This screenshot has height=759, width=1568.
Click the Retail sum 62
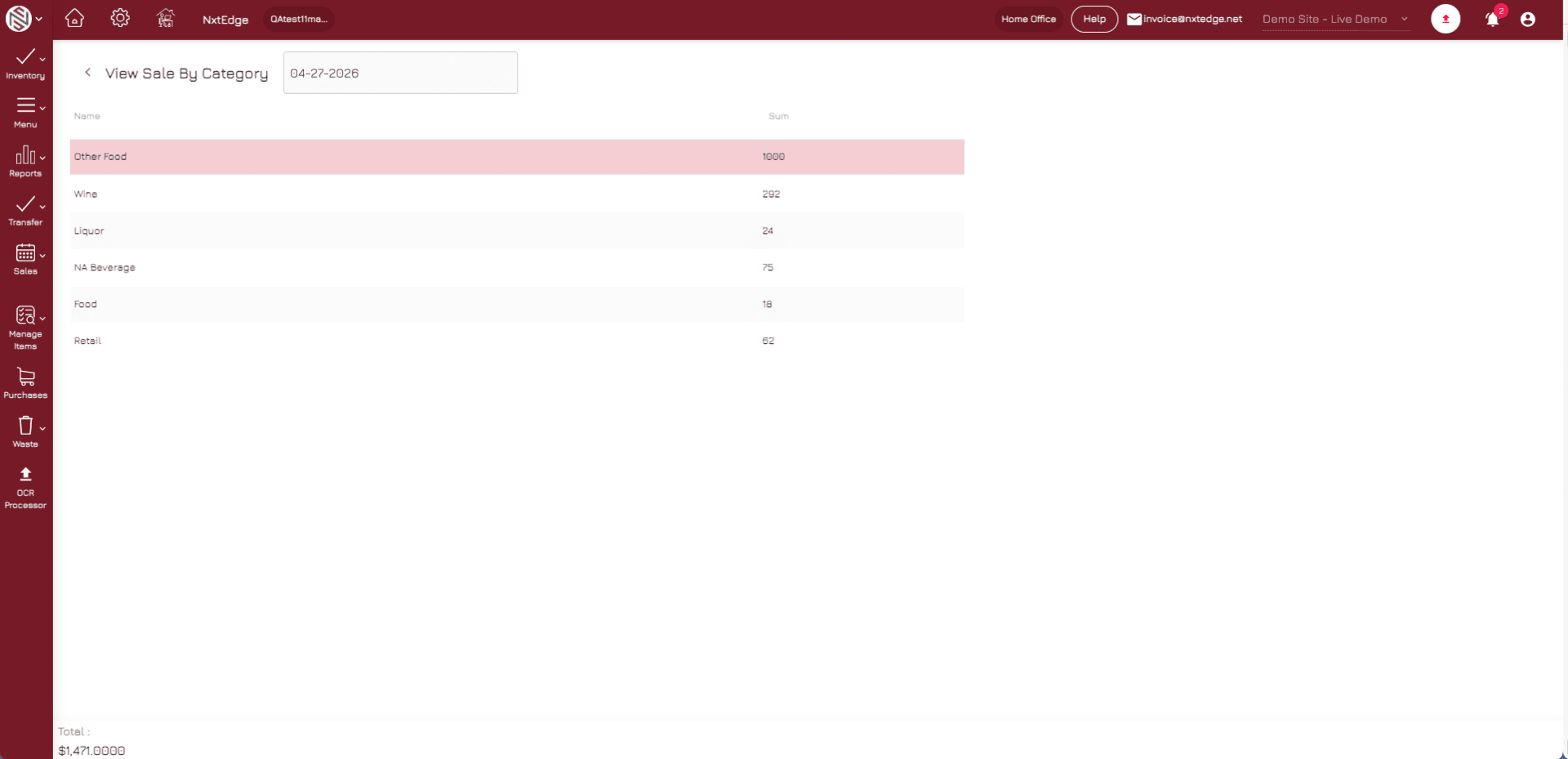click(768, 341)
